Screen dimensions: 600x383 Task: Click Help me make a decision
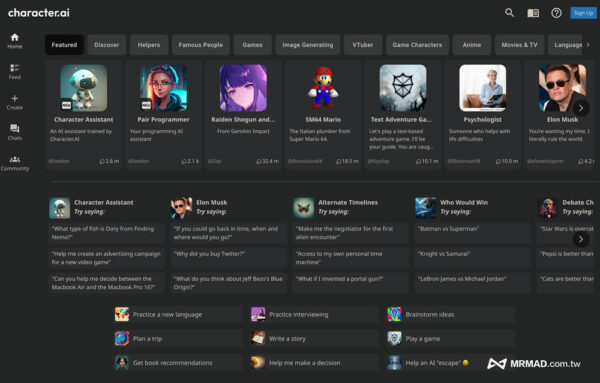315,363
